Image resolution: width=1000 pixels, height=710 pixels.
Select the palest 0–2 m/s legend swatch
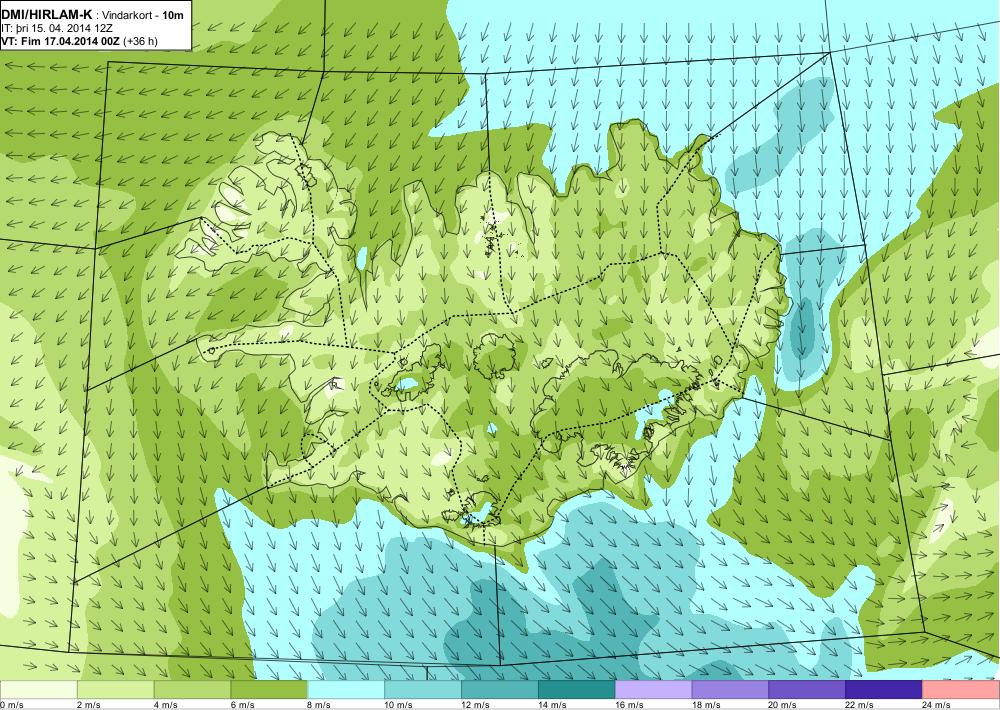tap(38, 690)
